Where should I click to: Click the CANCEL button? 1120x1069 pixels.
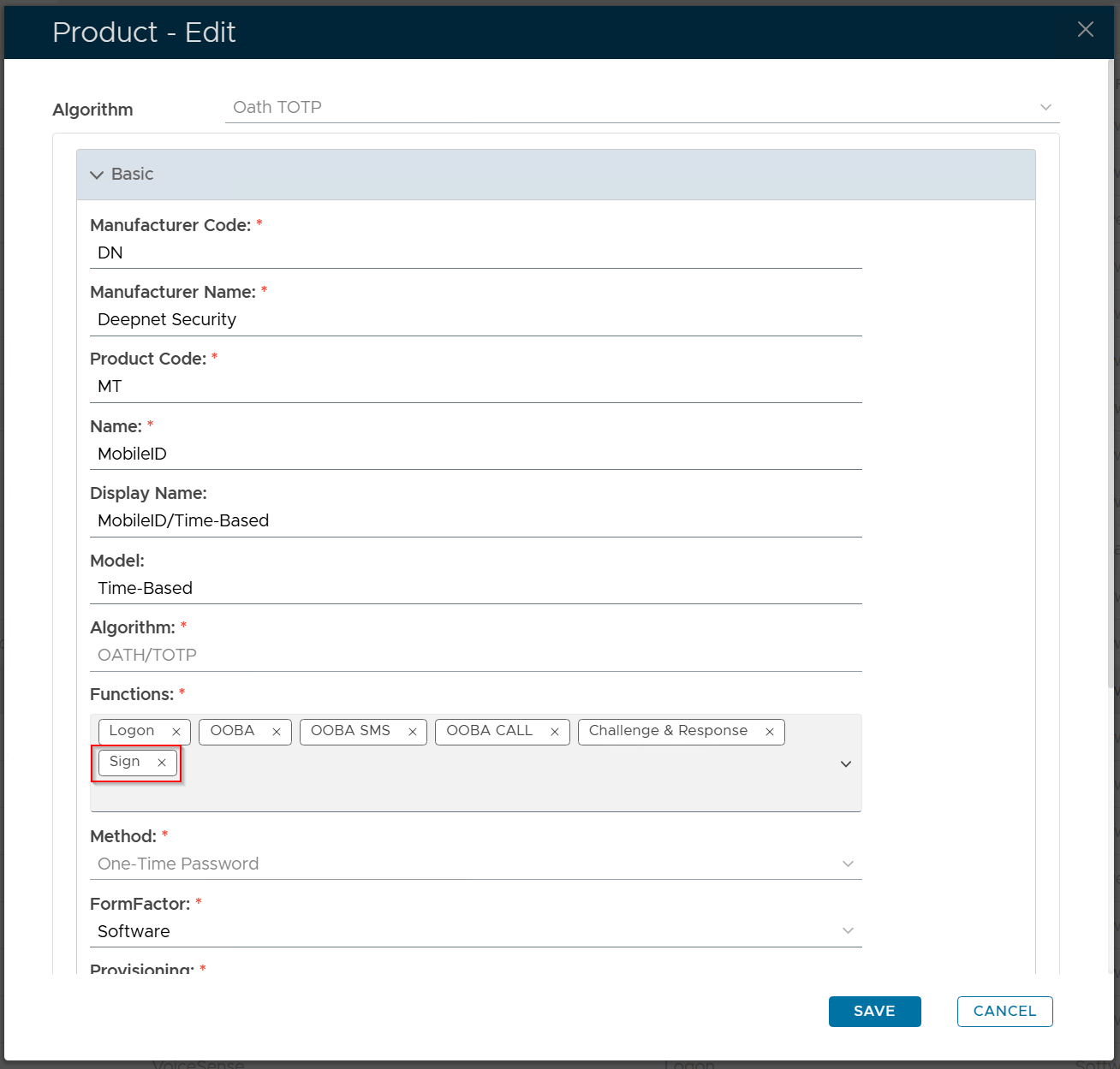[1004, 1011]
